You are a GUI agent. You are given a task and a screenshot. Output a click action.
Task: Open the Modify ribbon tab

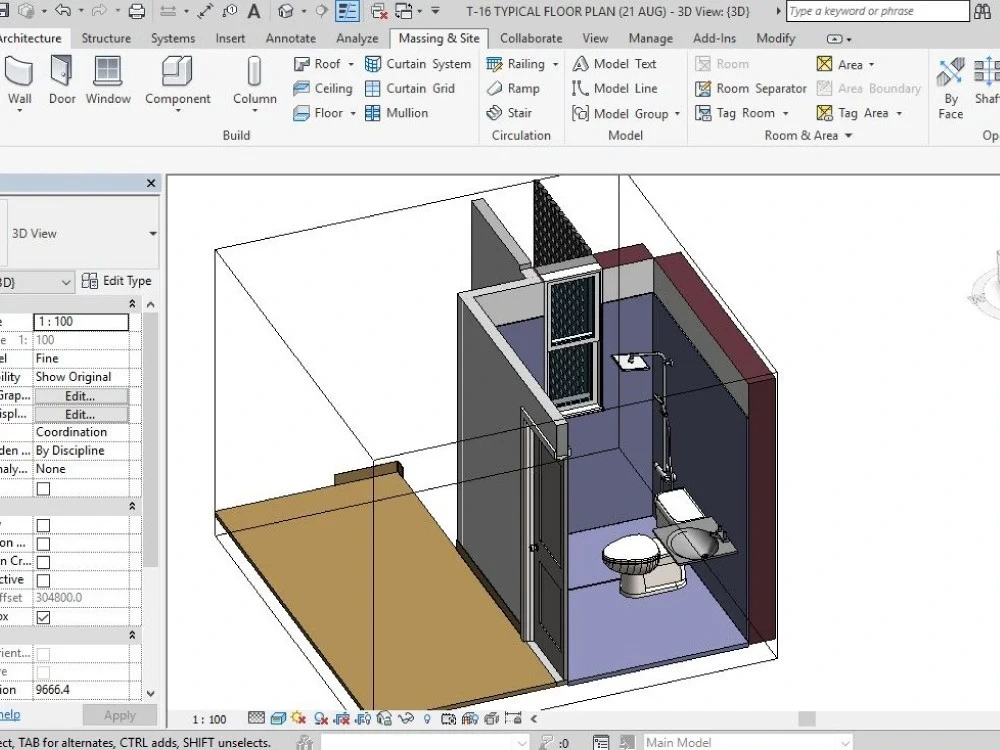[776, 38]
